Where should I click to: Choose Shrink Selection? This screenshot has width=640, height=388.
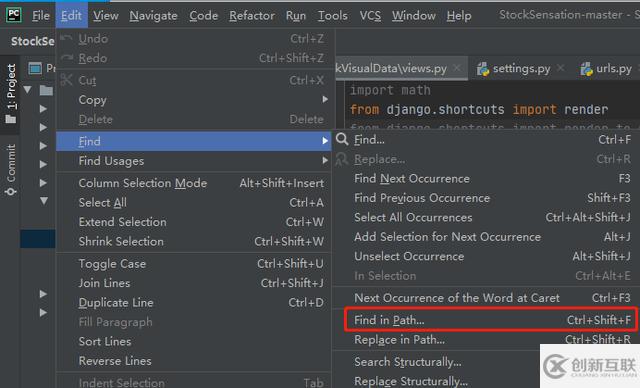pyautogui.click(x=193, y=242)
